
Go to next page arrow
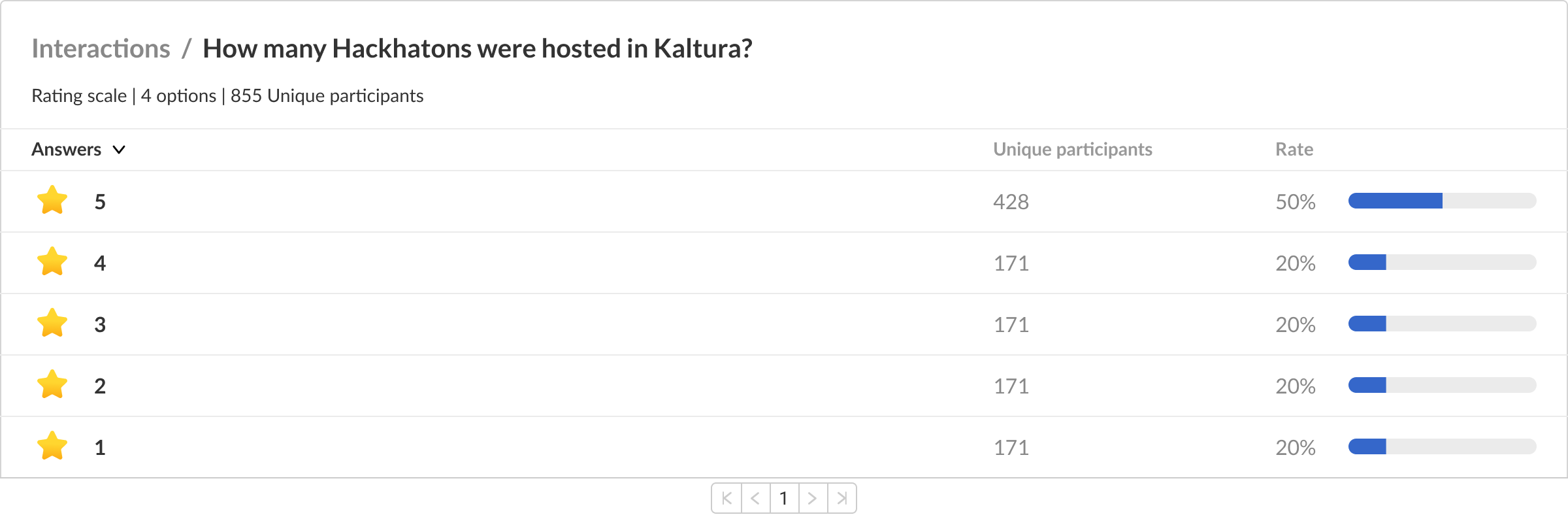[813, 499]
